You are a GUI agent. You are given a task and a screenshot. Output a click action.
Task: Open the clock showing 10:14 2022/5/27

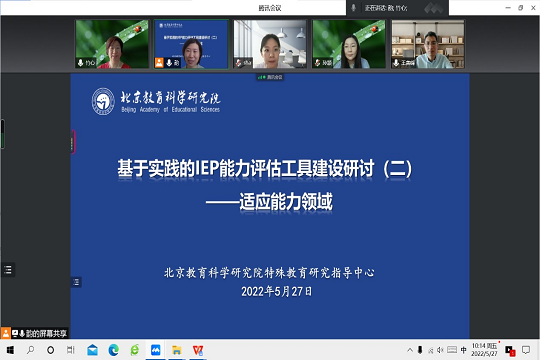click(x=484, y=350)
